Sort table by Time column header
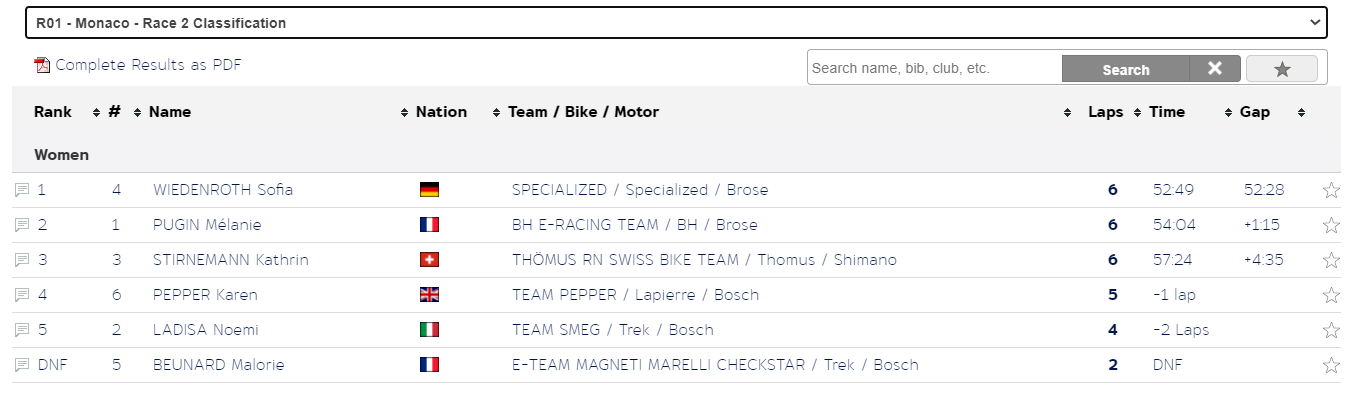 pos(1167,112)
